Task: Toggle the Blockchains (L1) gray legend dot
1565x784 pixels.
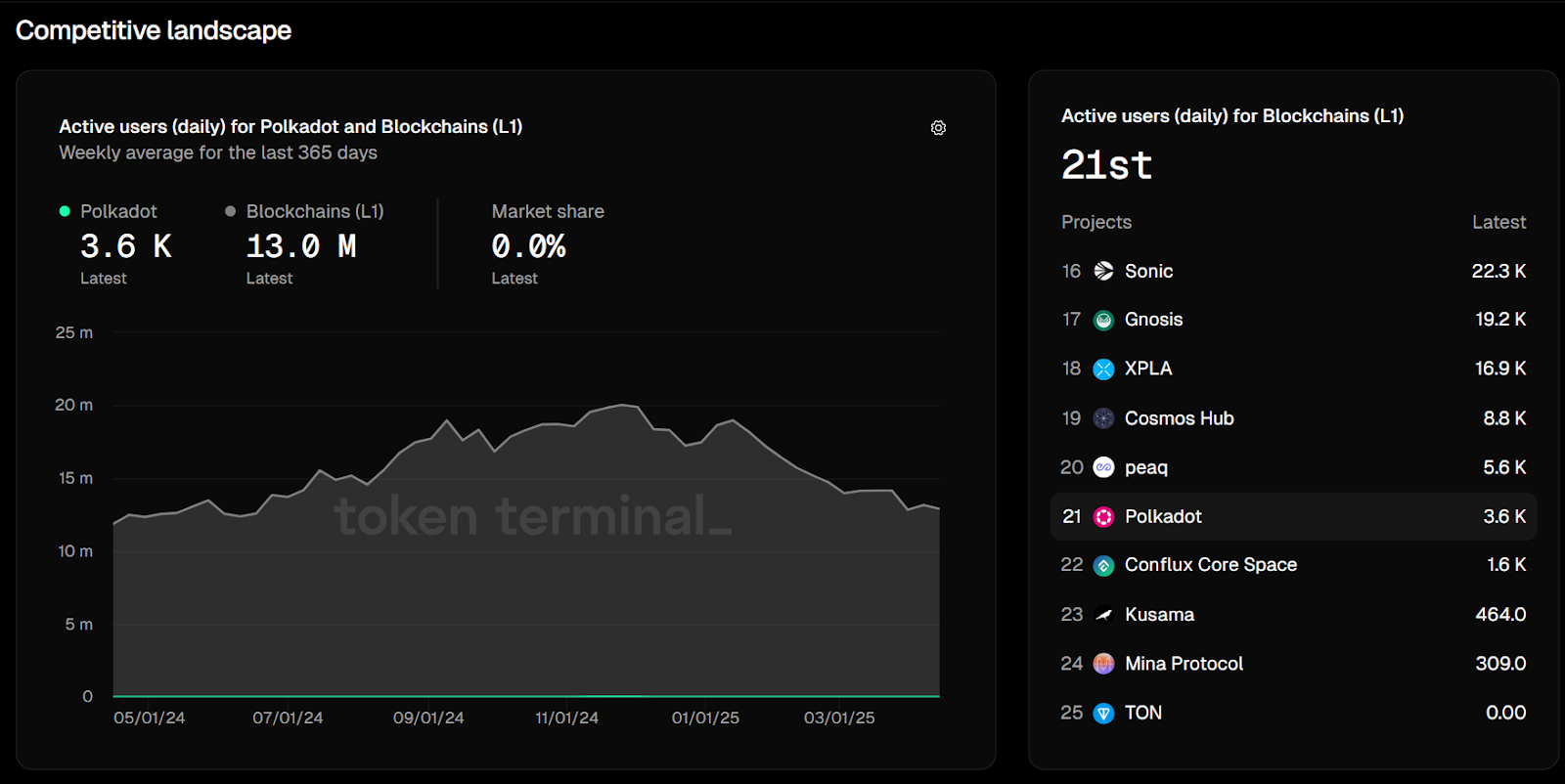Action: coord(231,211)
